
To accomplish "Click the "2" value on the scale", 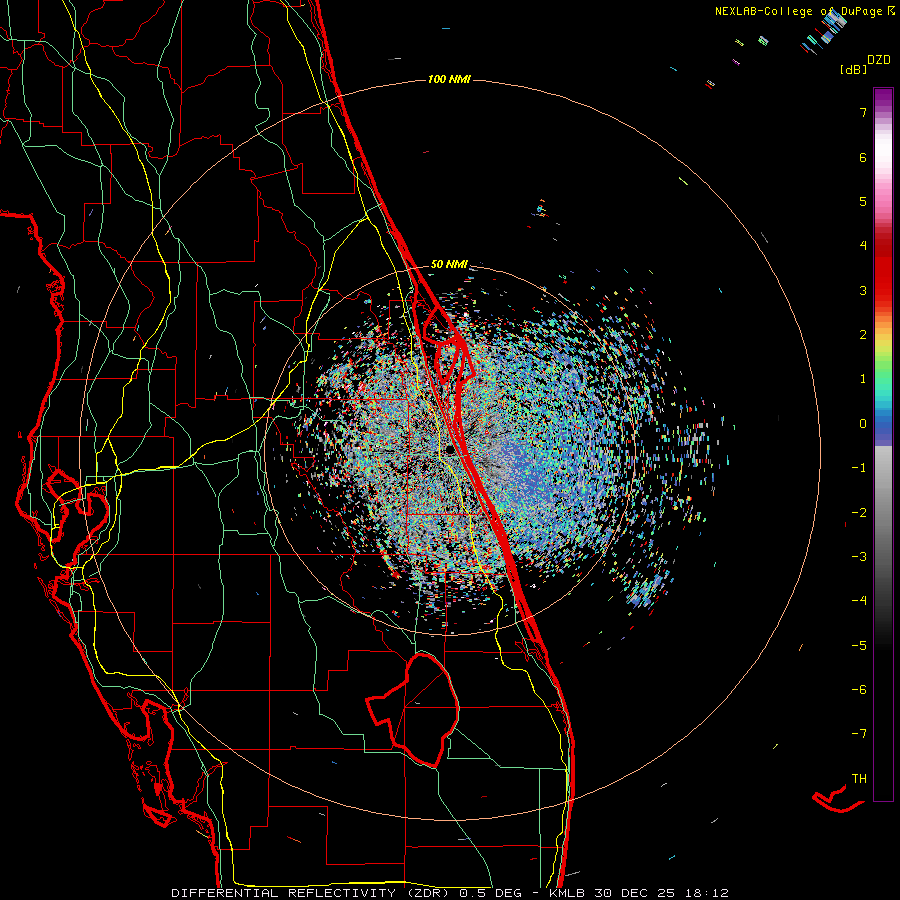I will [x=863, y=335].
